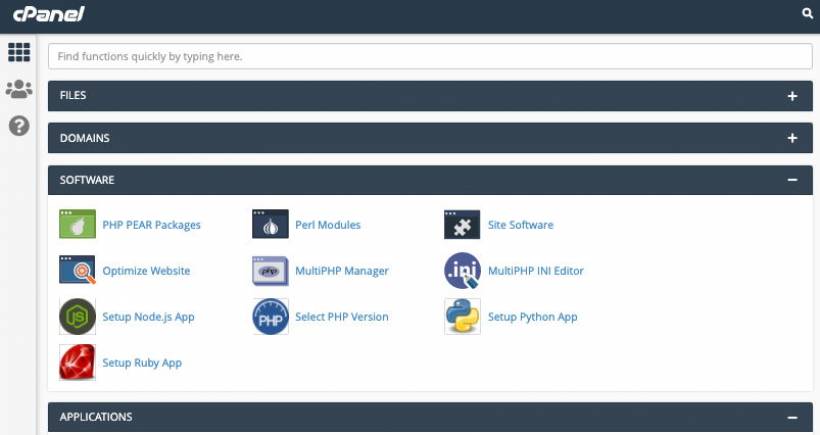Viewport: 820px width, 435px height.
Task: Click the search magnifier in top bar
Action: pyautogui.click(x=808, y=14)
